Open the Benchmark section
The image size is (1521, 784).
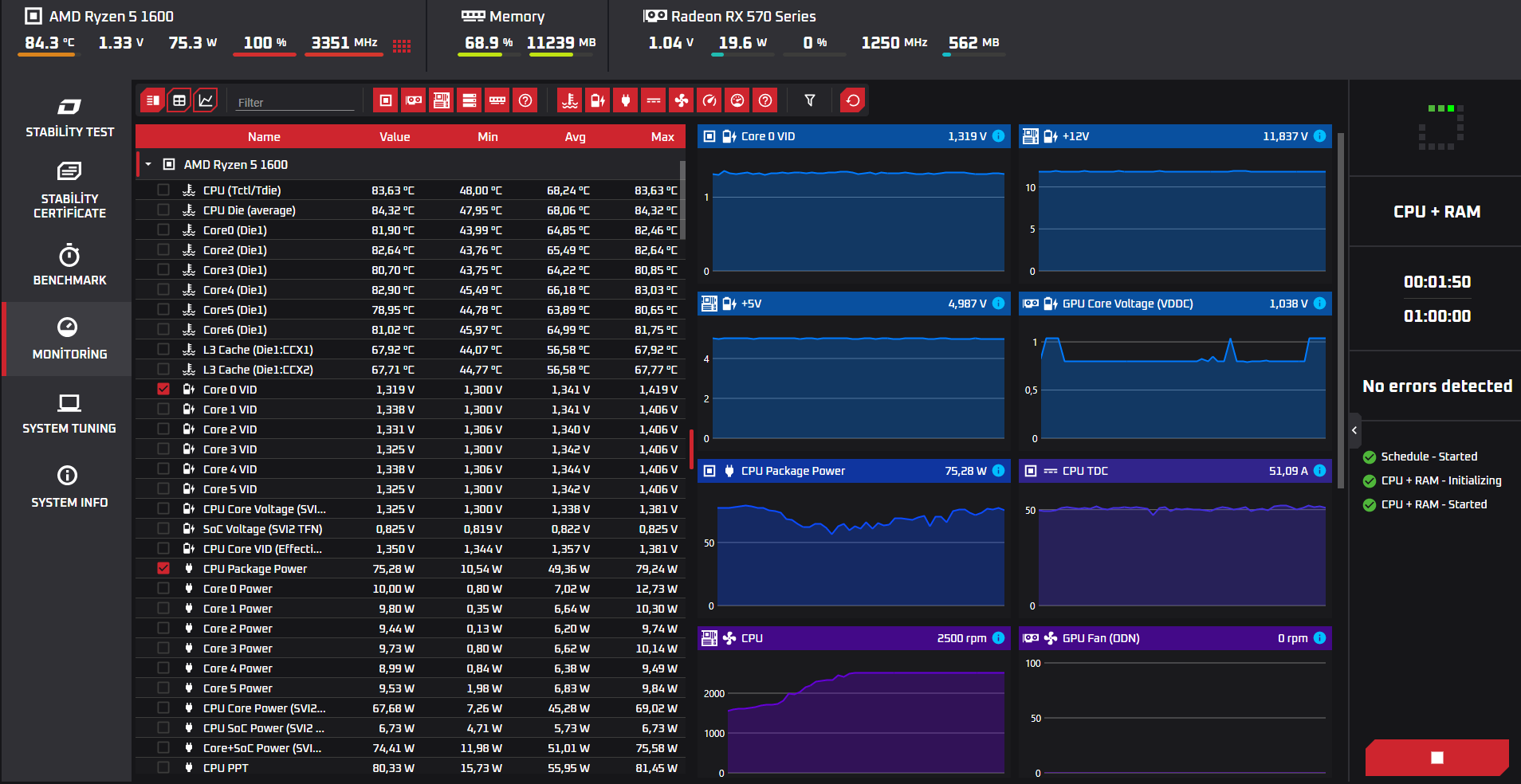[69, 265]
